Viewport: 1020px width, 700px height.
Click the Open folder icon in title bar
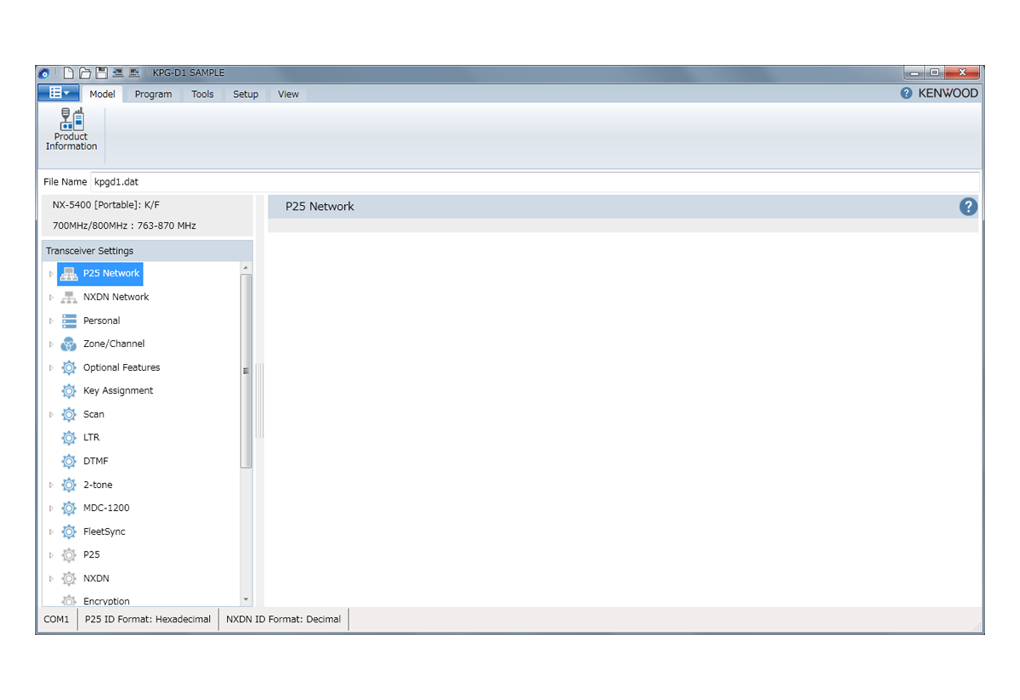[x=85, y=73]
